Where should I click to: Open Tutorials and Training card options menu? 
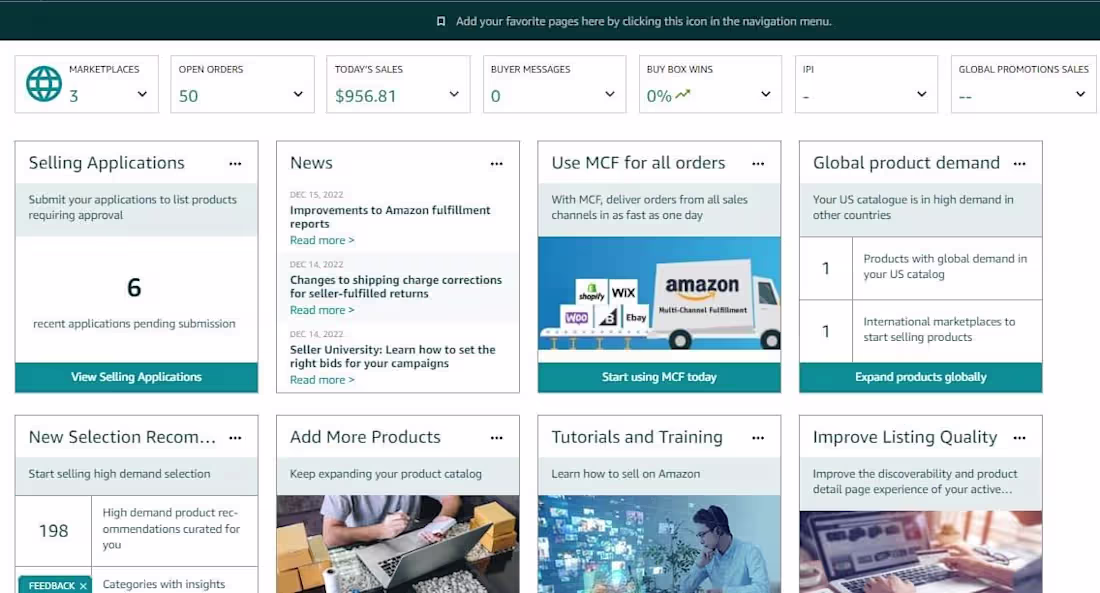(x=758, y=438)
